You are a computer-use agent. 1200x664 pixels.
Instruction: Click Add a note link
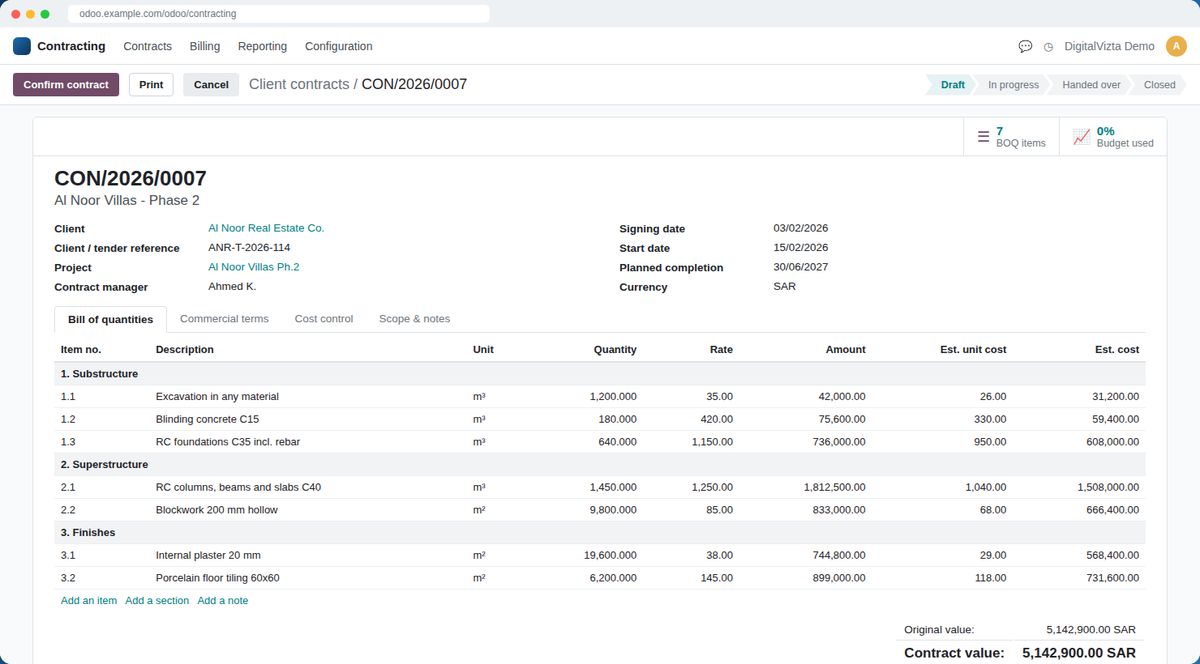(x=223, y=601)
